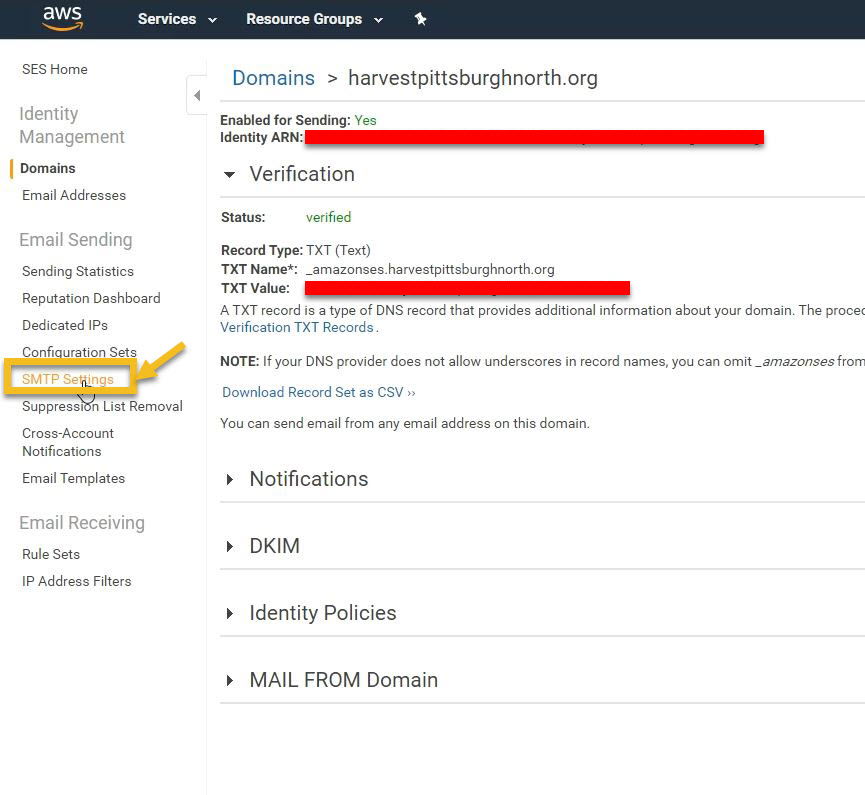Open the Resource Groups dropdown
Viewport: 865px width, 795px height.
[x=314, y=19]
